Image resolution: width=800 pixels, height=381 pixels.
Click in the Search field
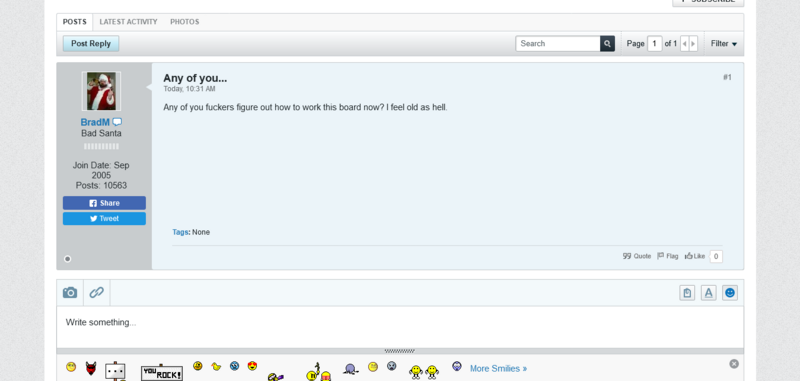[x=558, y=44]
